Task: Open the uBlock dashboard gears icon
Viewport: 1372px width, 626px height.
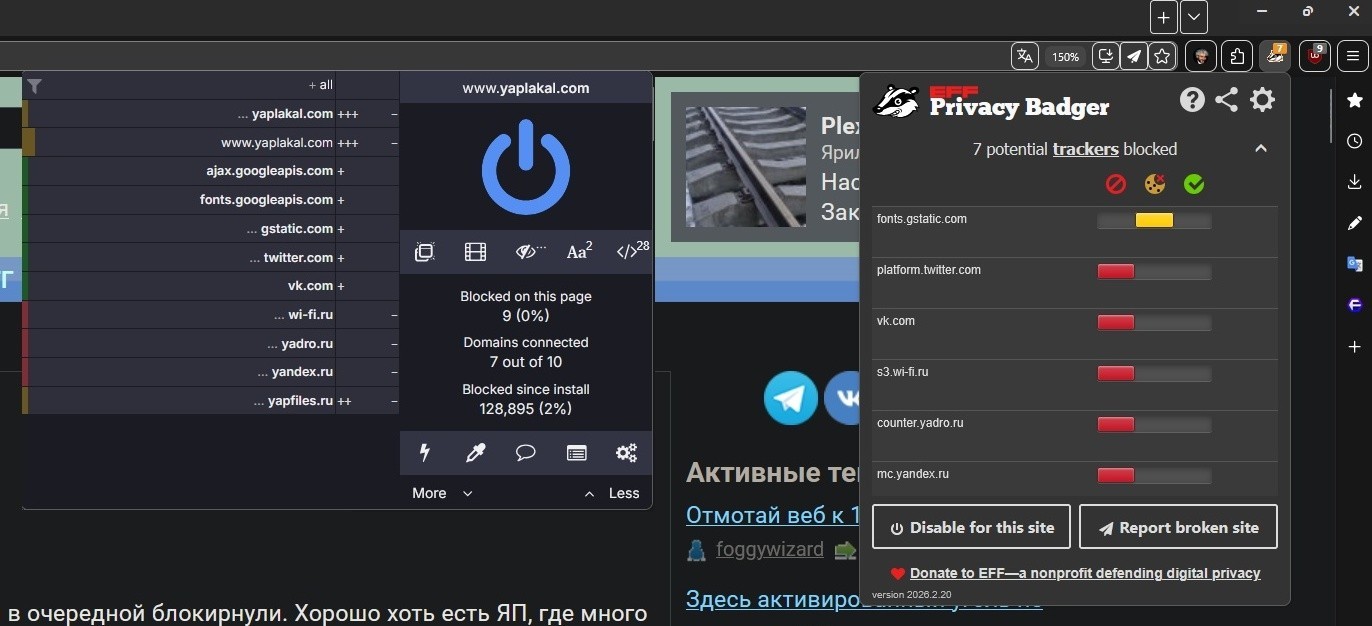Action: click(x=627, y=453)
